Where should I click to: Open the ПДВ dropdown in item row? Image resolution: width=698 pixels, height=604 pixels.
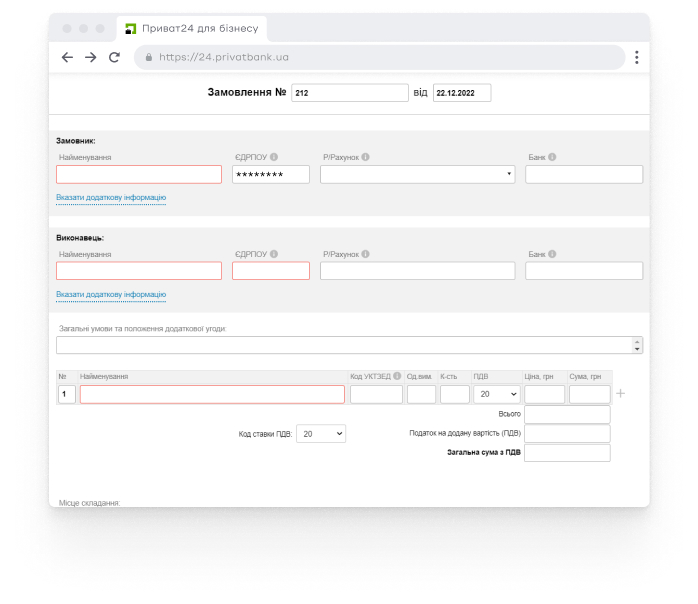click(x=496, y=394)
